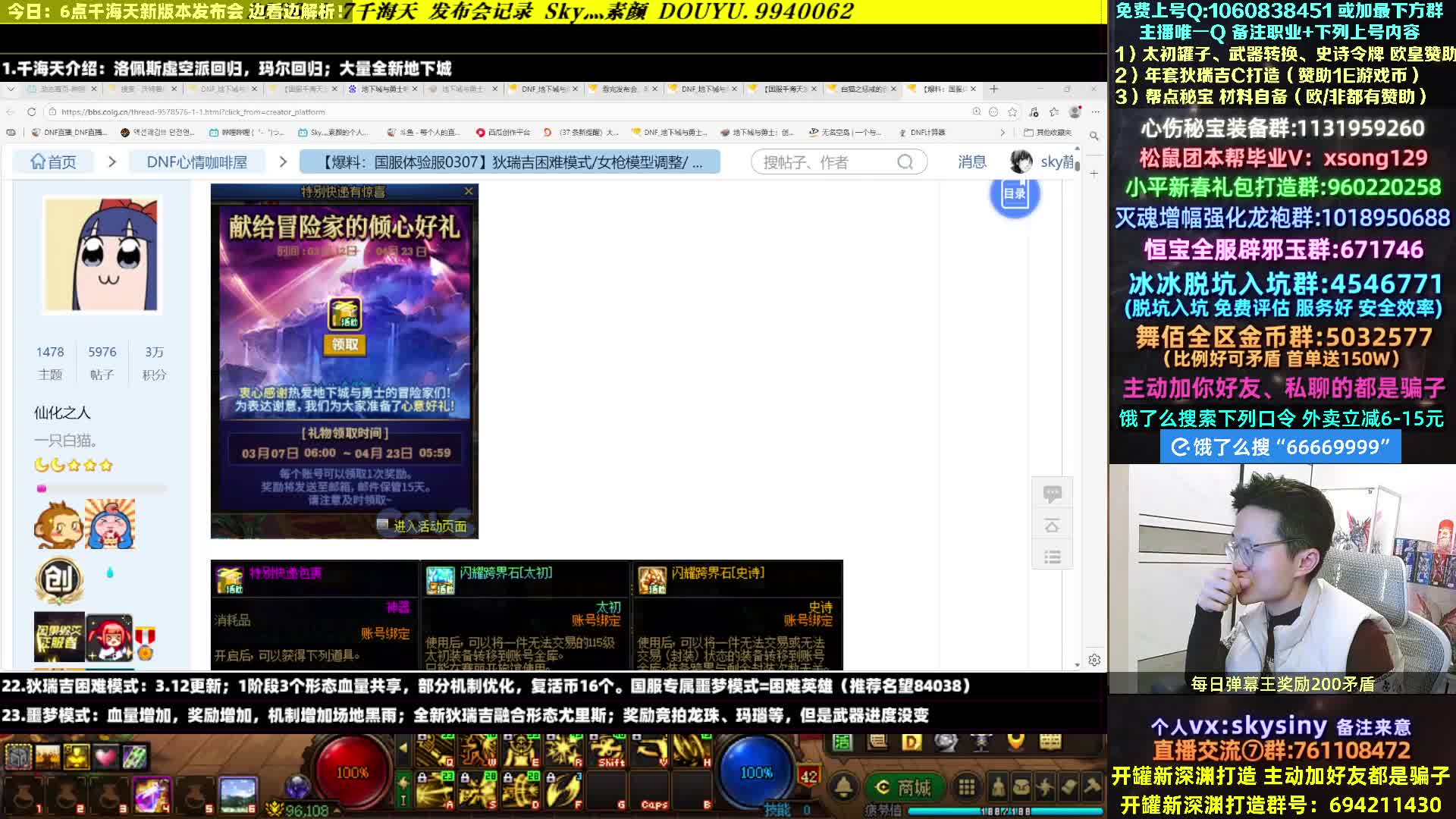
Task: Close the 特别快递有惊喜 popup image
Action: coord(469,191)
